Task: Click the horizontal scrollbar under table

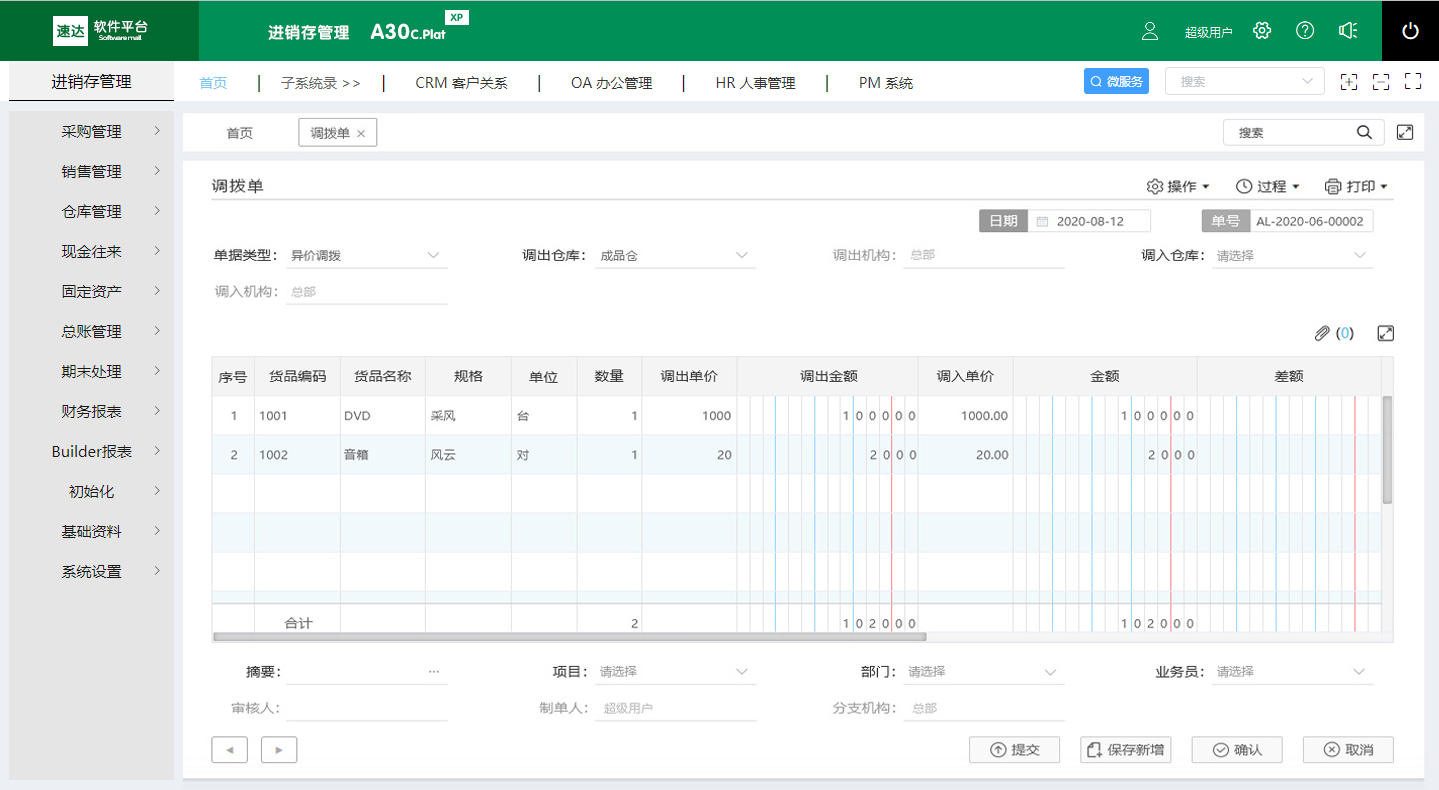Action: point(570,636)
